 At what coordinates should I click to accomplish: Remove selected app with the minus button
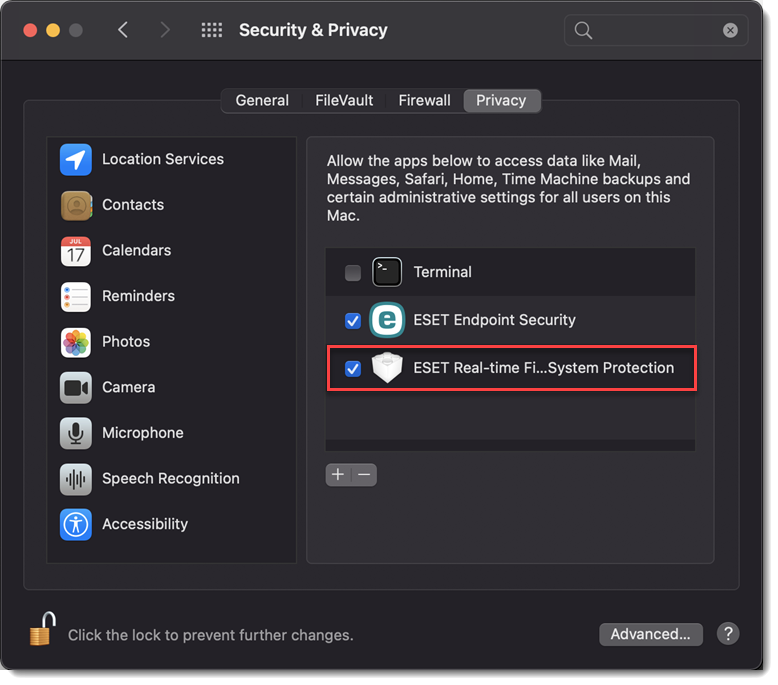pos(364,475)
